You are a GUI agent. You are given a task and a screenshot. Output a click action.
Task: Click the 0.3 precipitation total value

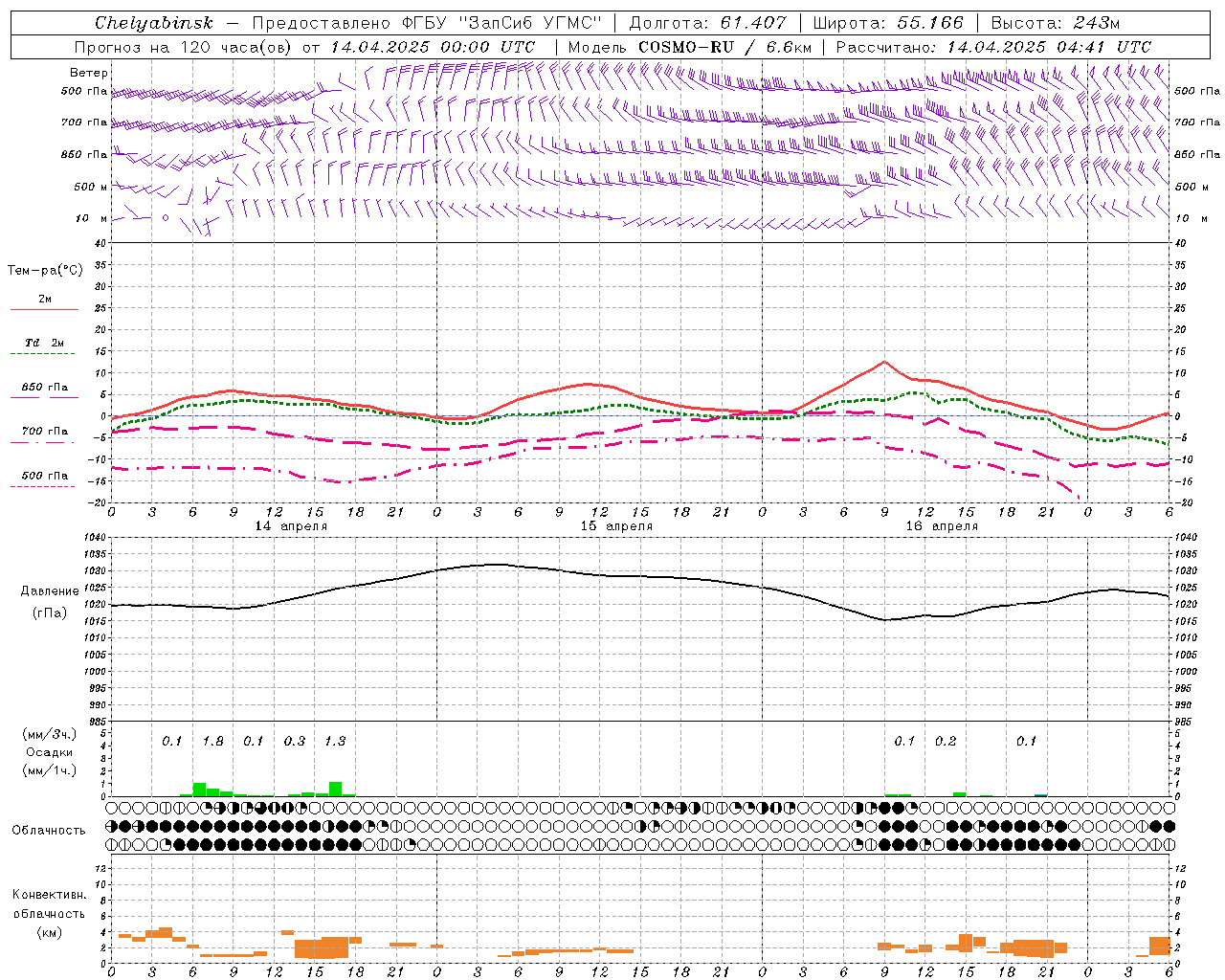pyautogui.click(x=295, y=742)
